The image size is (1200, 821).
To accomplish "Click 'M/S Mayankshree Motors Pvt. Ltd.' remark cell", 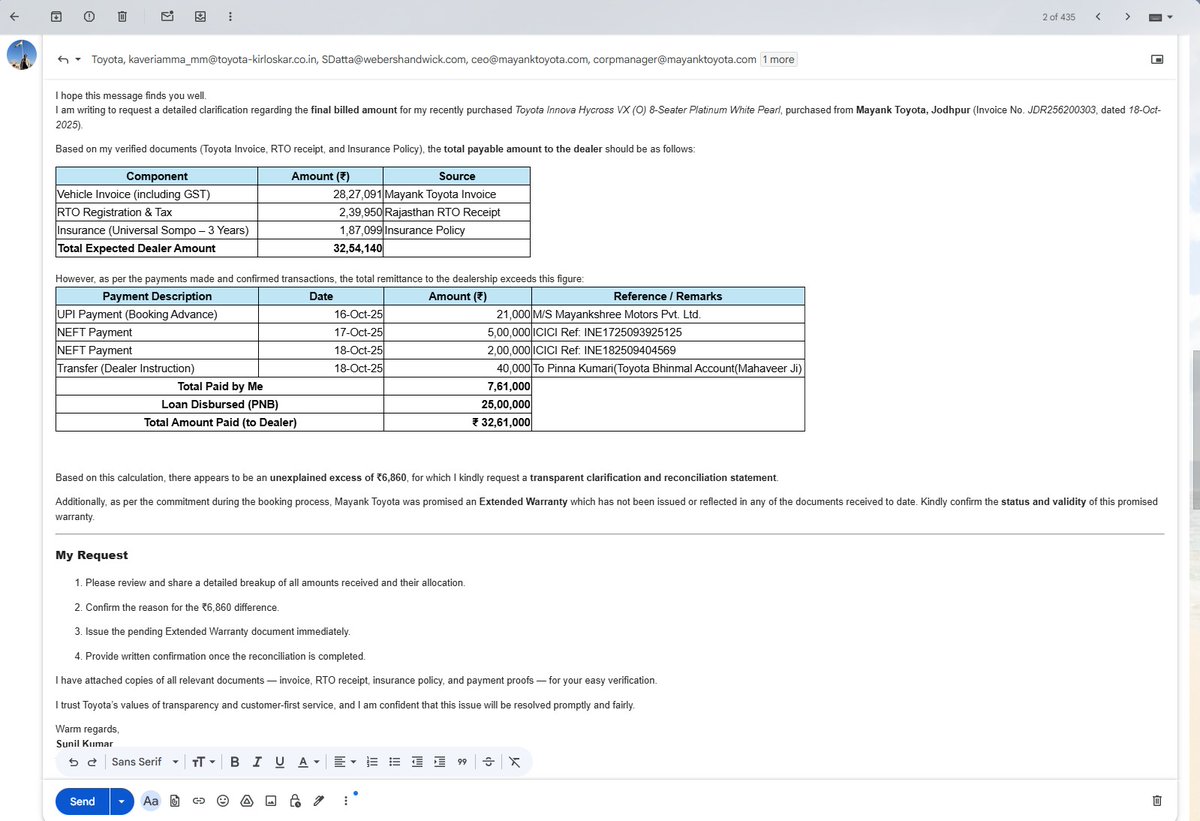I will [x=668, y=314].
